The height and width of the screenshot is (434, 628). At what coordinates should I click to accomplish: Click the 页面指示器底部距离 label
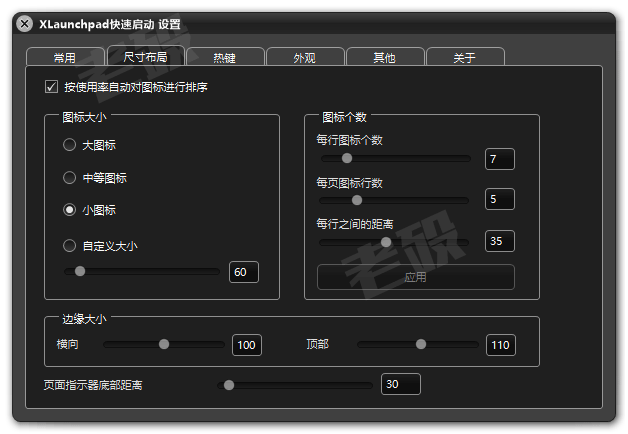click(93, 385)
